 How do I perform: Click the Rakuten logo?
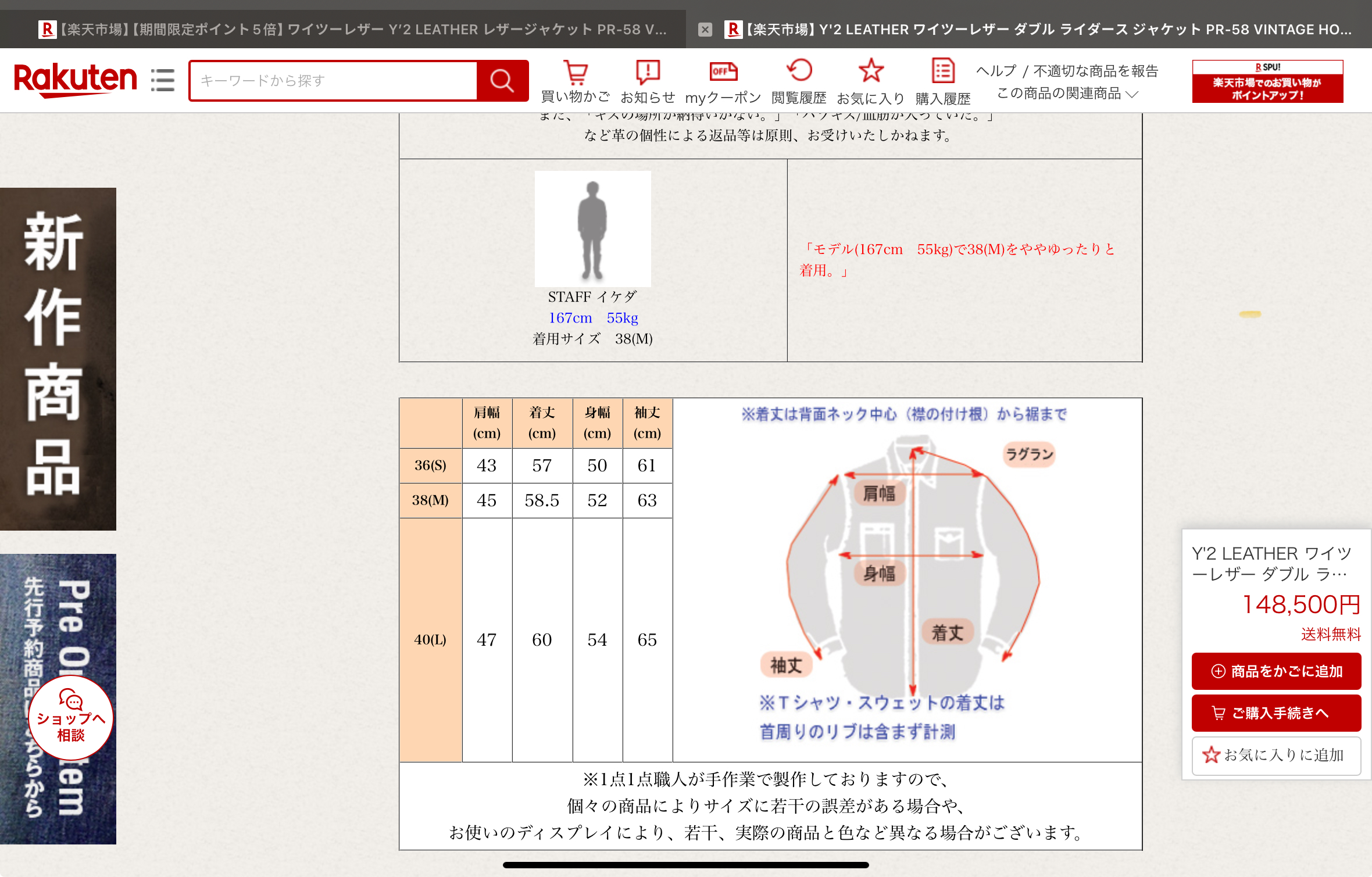pyautogui.click(x=76, y=80)
